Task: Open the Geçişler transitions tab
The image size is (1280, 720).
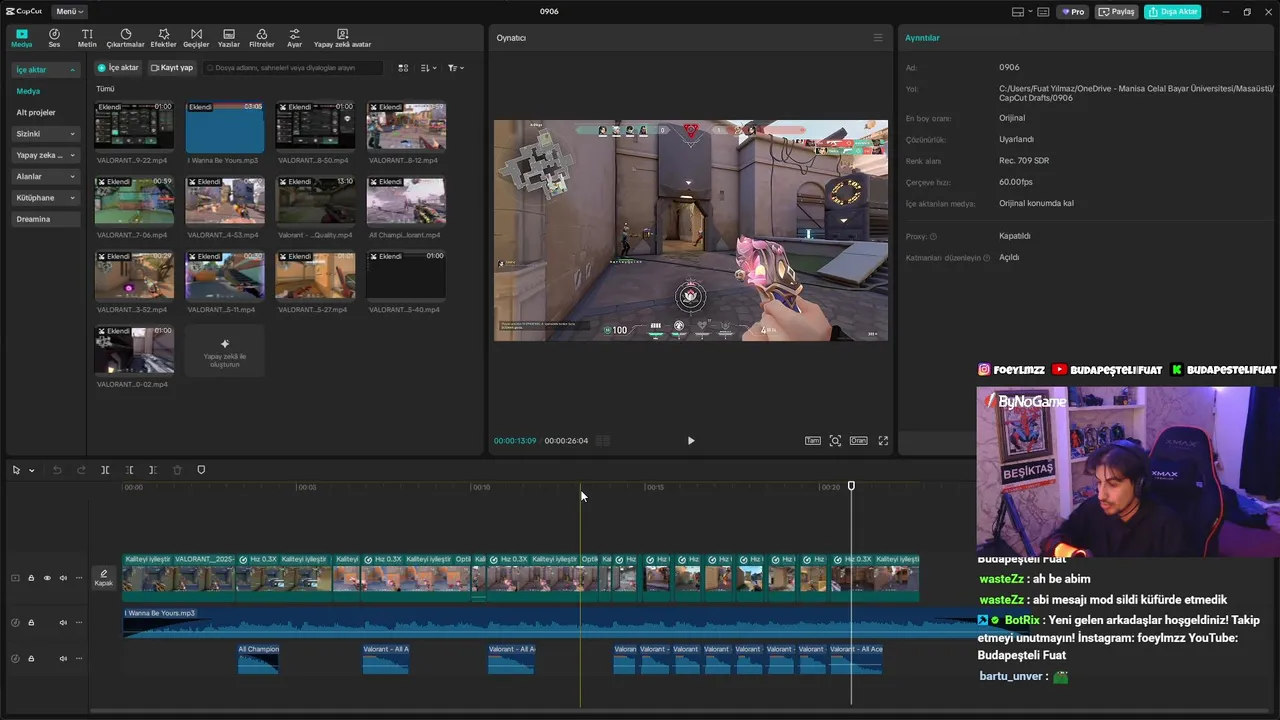Action: 196,38
